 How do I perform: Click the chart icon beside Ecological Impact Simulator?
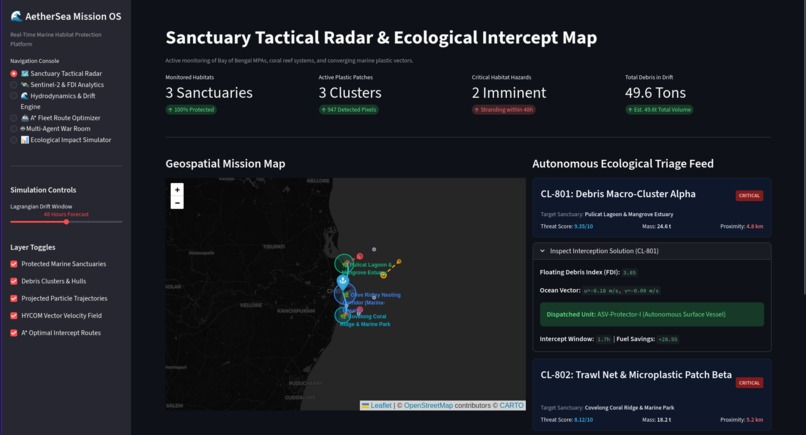25,140
